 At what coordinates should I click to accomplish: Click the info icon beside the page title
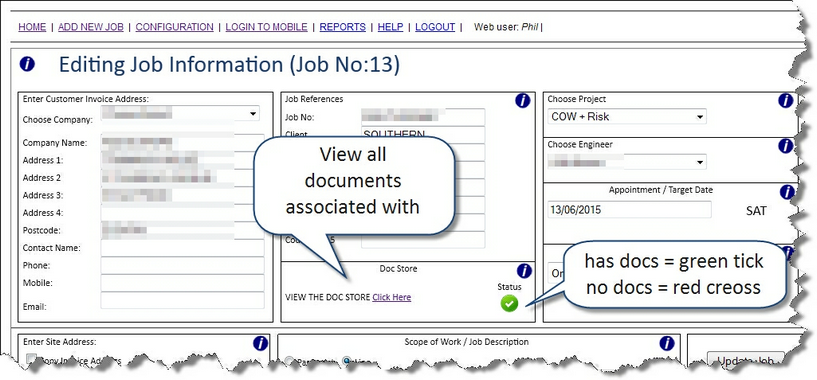click(27, 64)
